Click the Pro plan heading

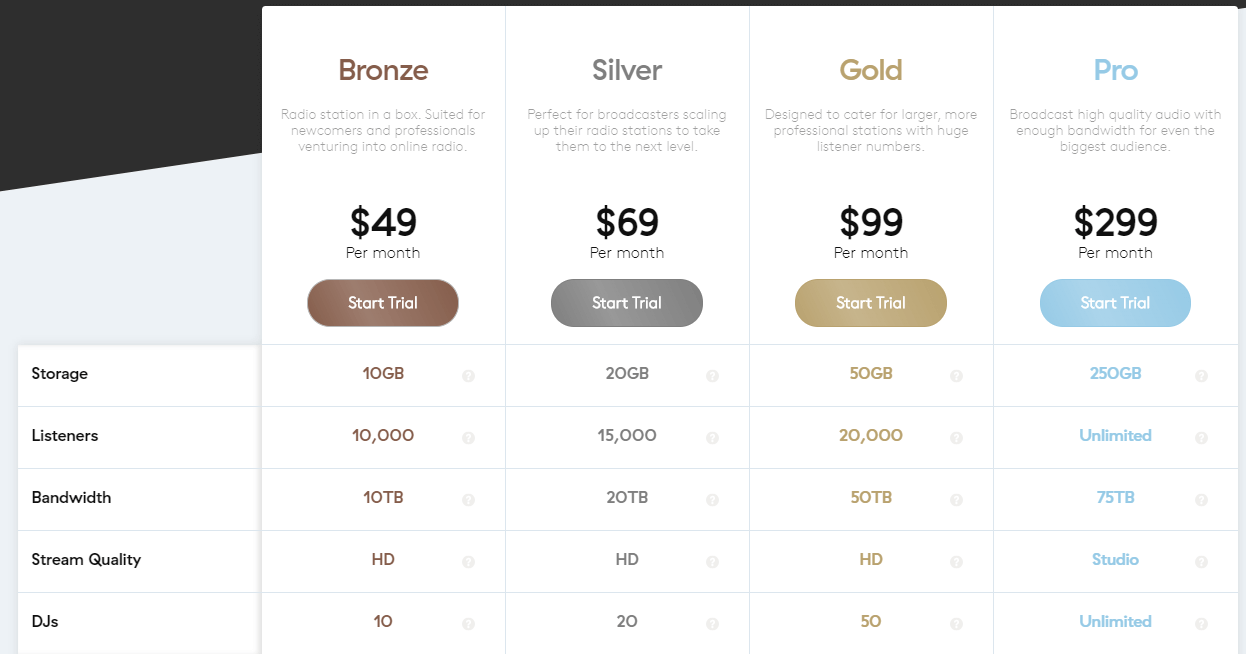tap(1115, 70)
